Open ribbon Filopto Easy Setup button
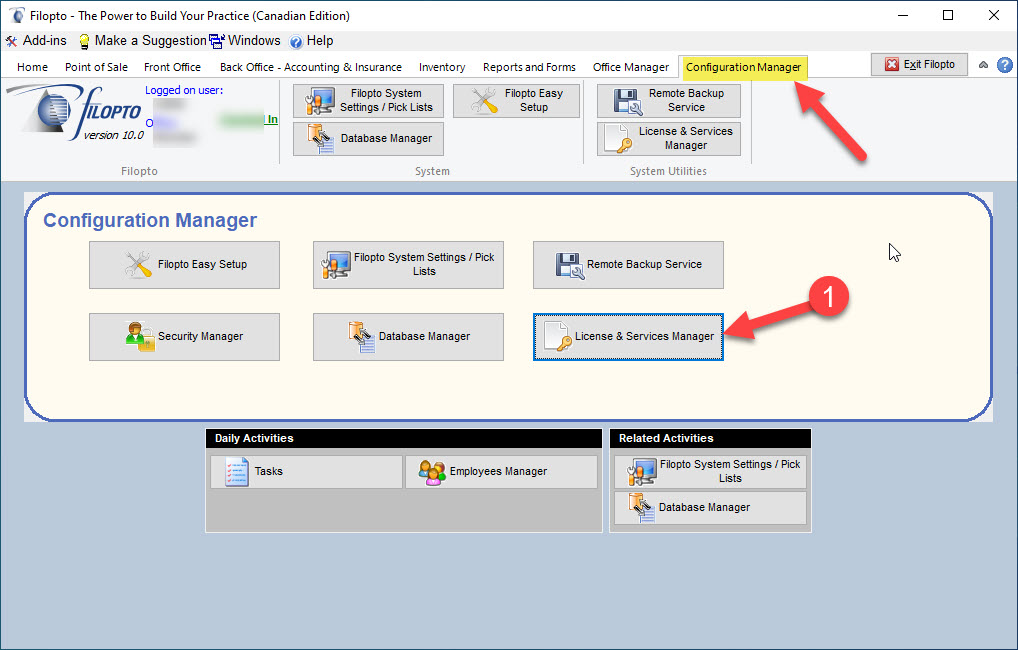The image size is (1018, 650). click(516, 101)
